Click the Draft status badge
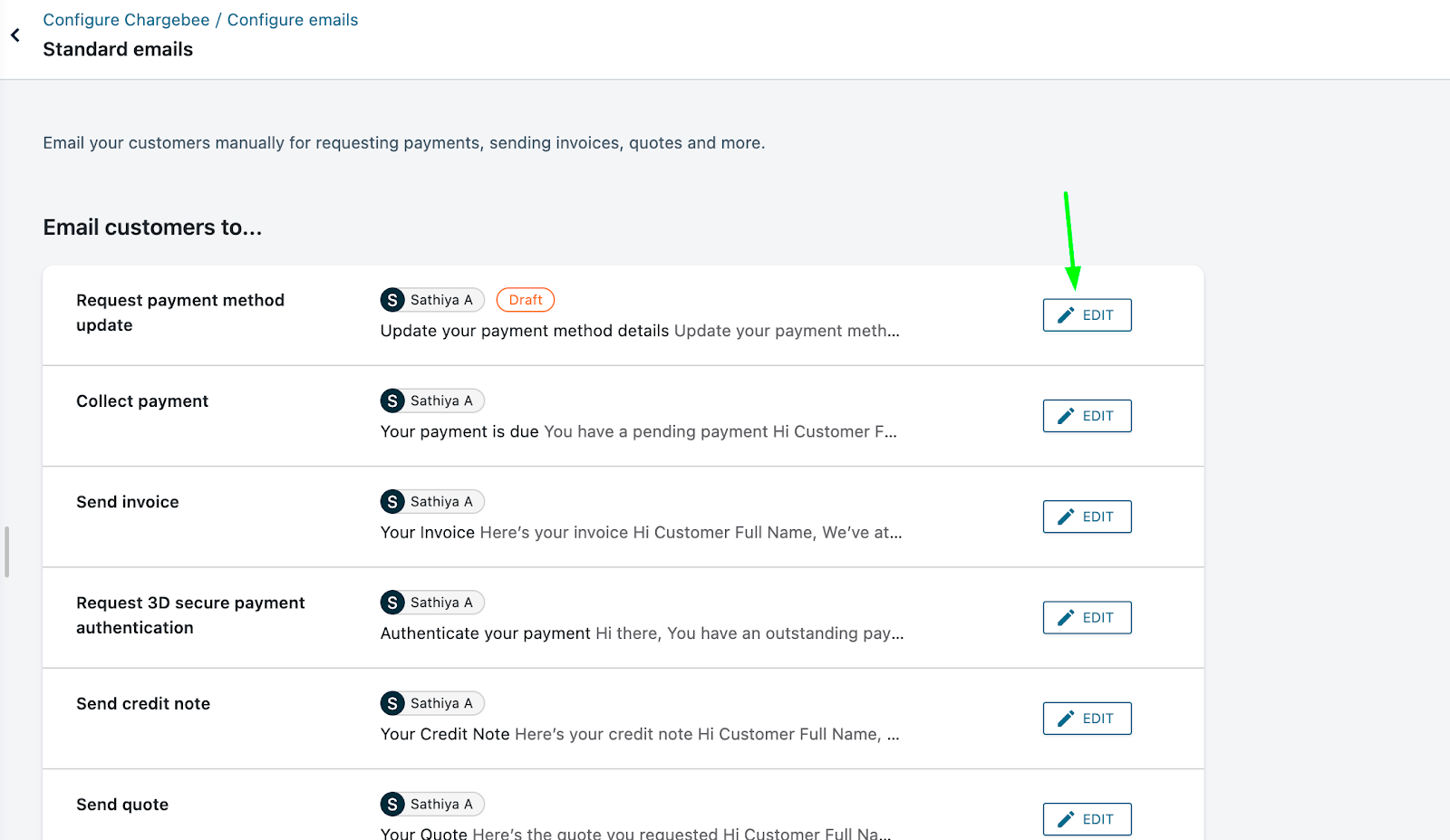 (x=526, y=300)
